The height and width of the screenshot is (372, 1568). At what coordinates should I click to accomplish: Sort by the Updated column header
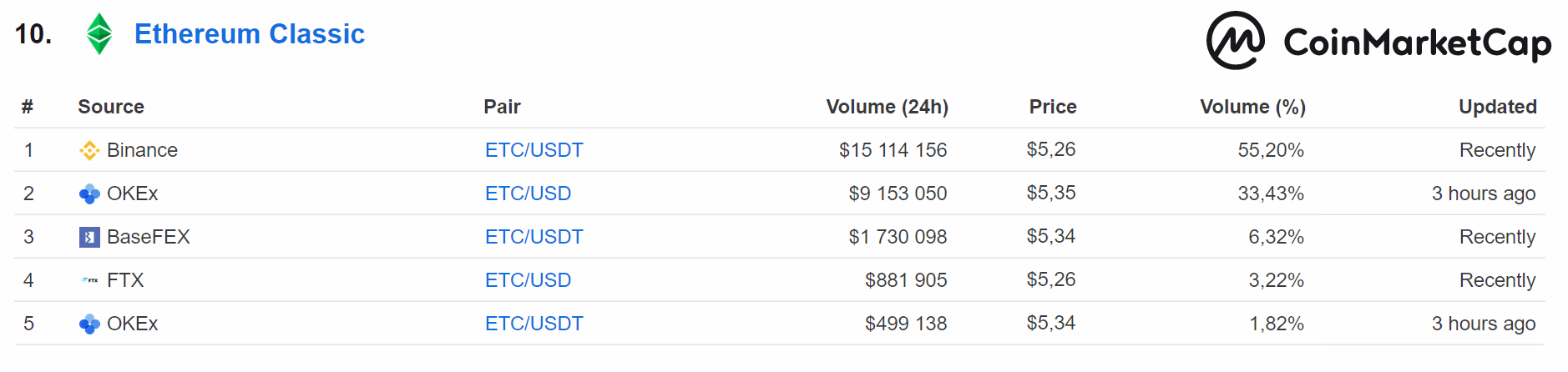(1498, 107)
